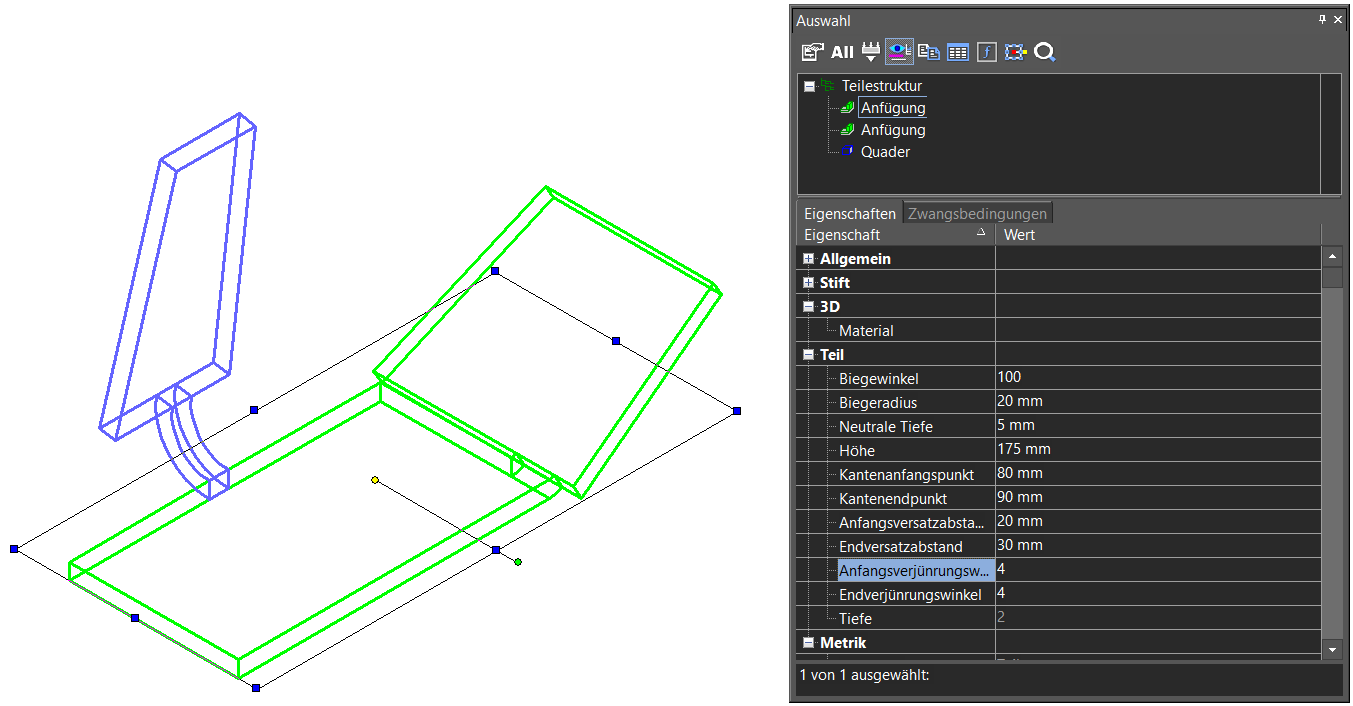Click the 'All' select-all toolbar button

842,52
